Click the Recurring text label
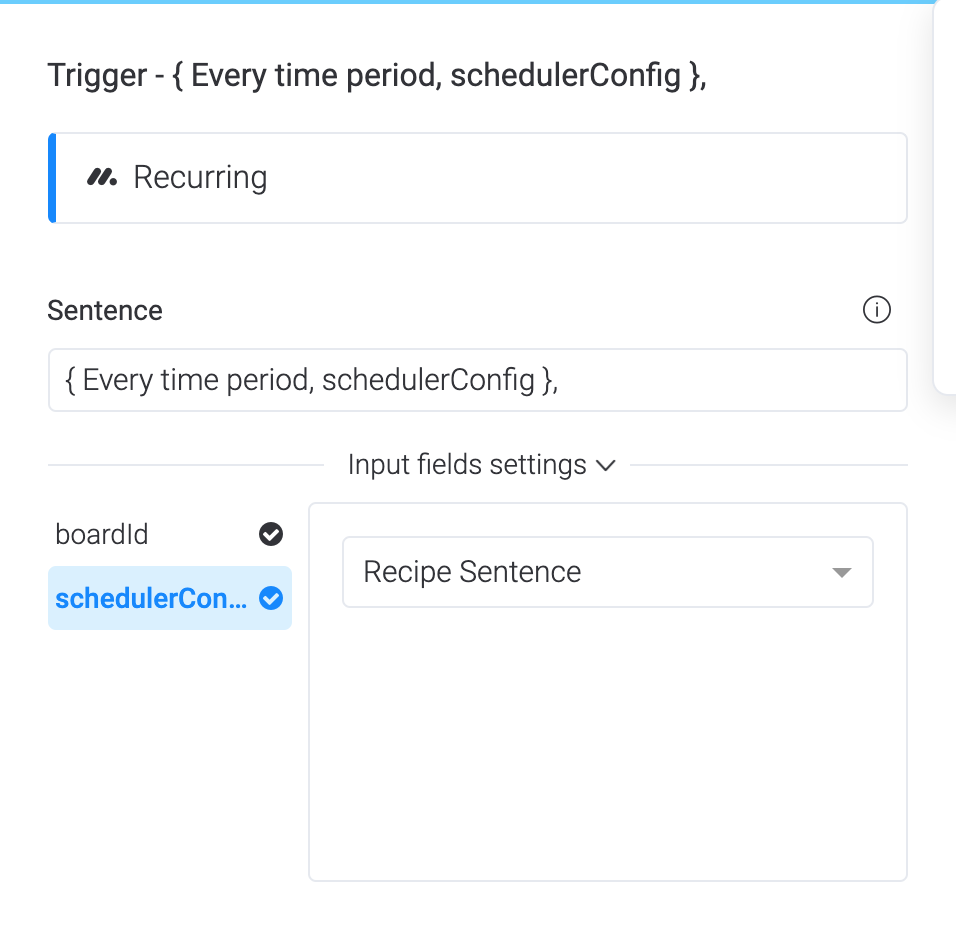The height and width of the screenshot is (940, 956). pos(200,178)
